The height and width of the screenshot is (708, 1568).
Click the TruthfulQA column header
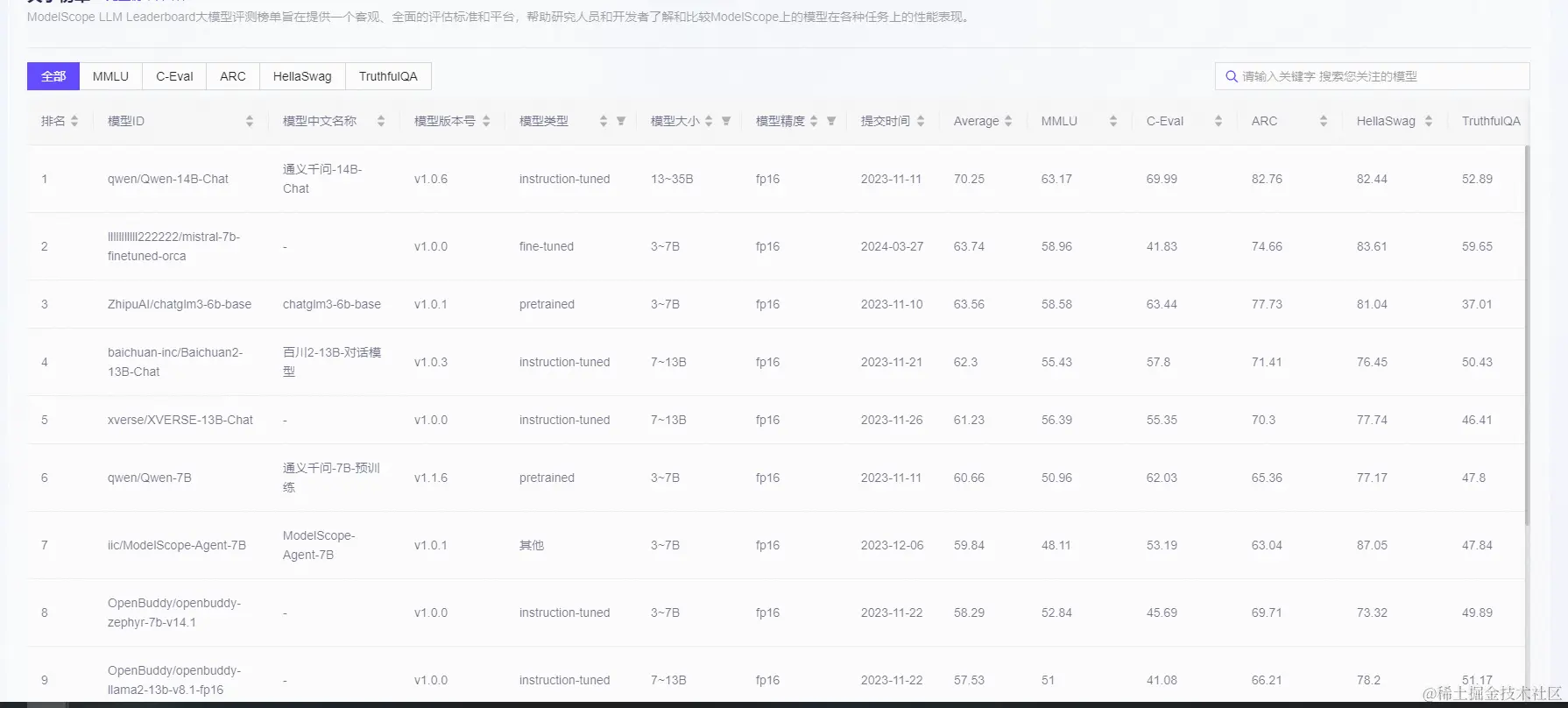1491,121
